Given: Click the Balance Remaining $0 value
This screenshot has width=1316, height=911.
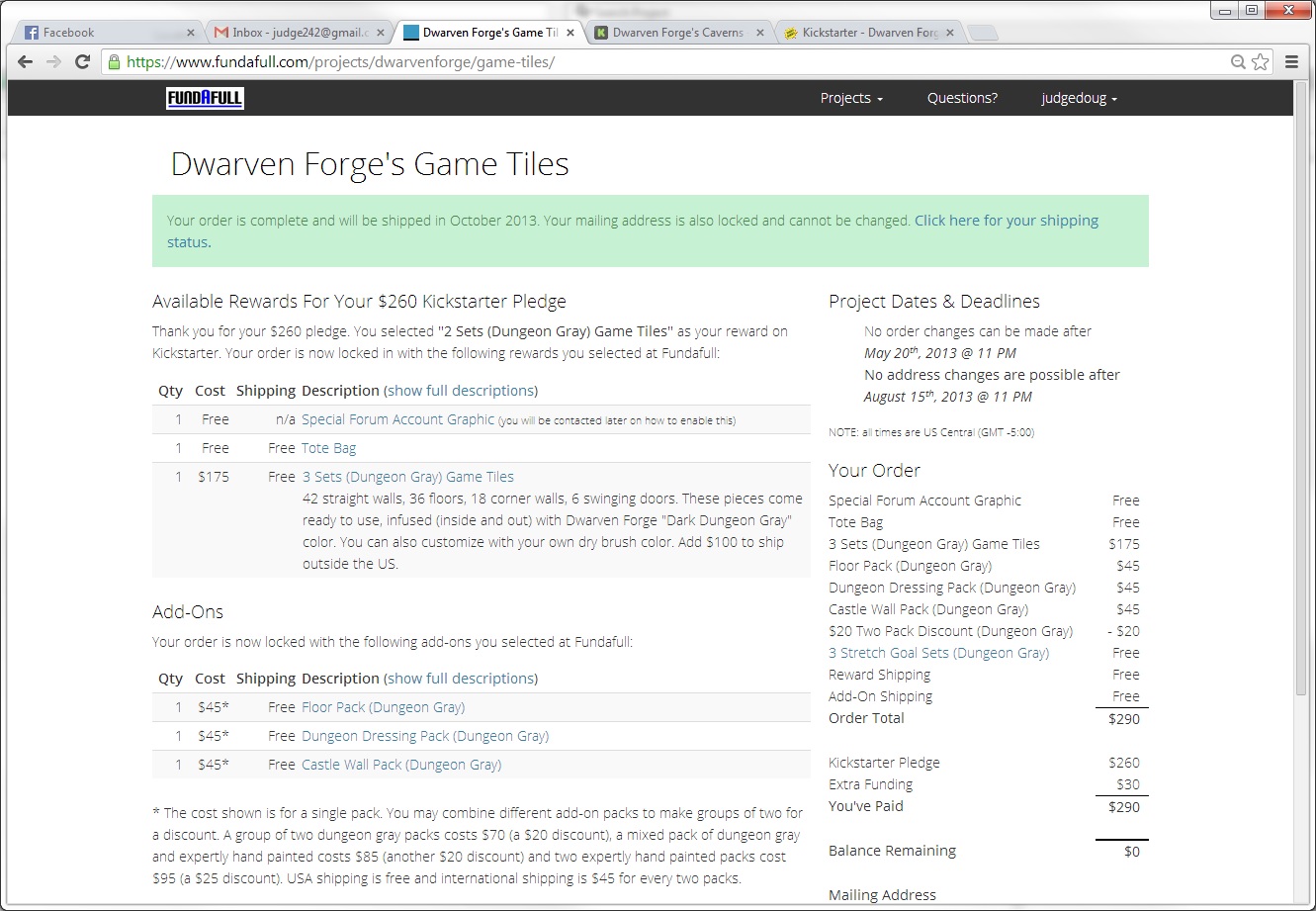Looking at the screenshot, I should point(1131,851).
